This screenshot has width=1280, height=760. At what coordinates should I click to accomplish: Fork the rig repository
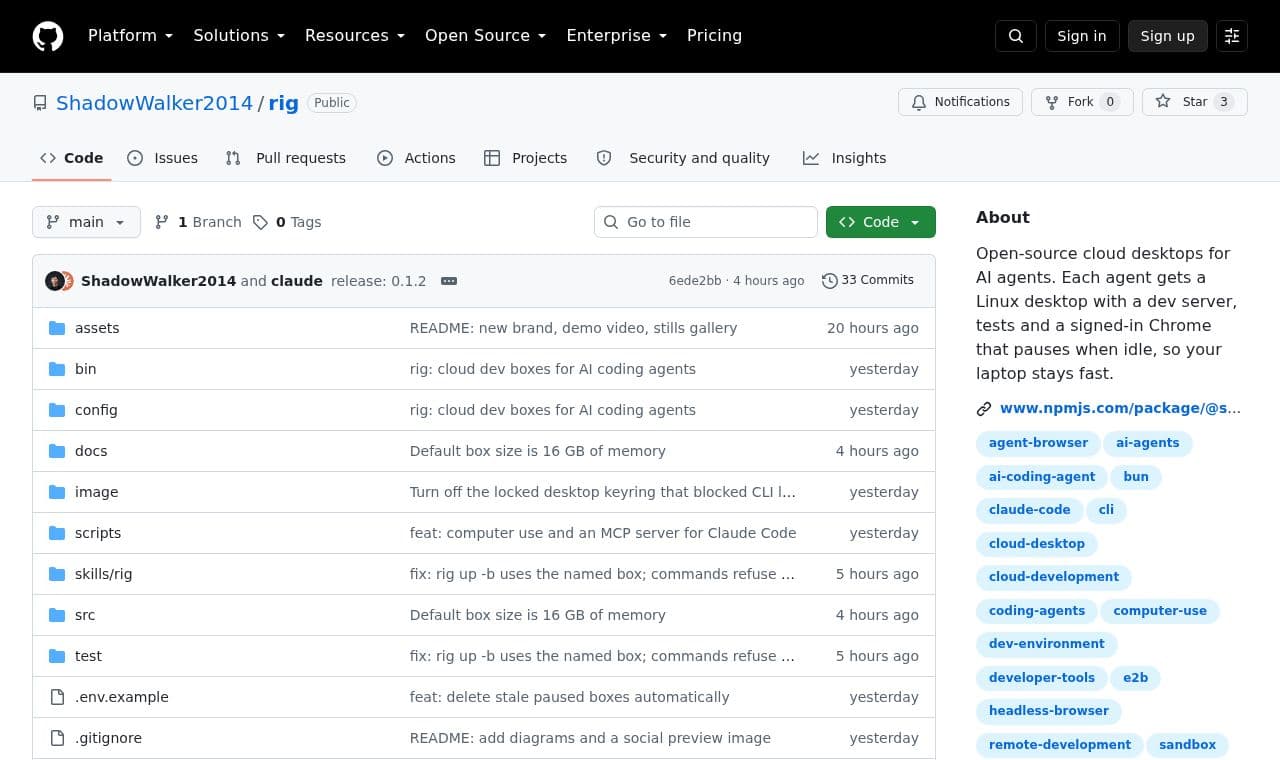tap(1082, 102)
